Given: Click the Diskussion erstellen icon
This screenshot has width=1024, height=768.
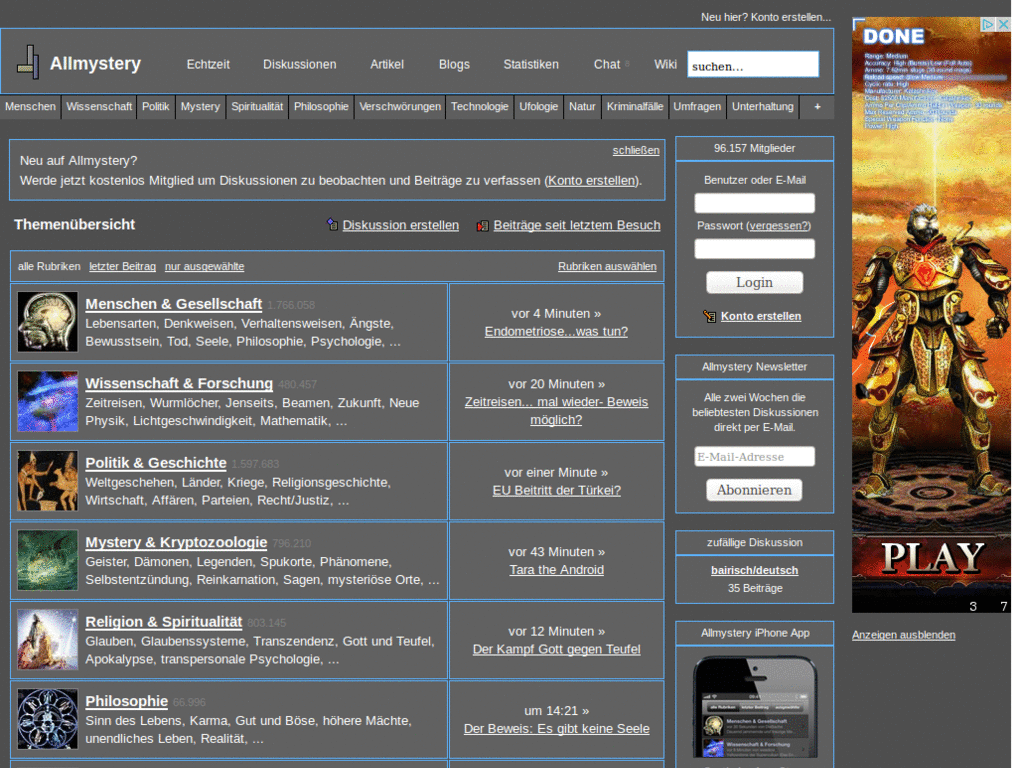Looking at the screenshot, I should (332, 225).
